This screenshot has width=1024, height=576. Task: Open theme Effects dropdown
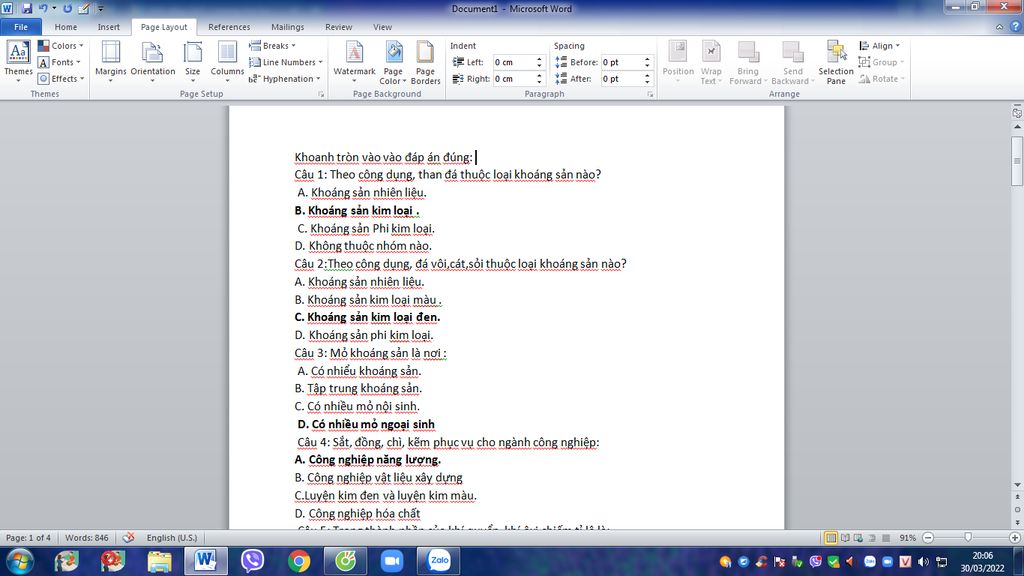(61, 78)
